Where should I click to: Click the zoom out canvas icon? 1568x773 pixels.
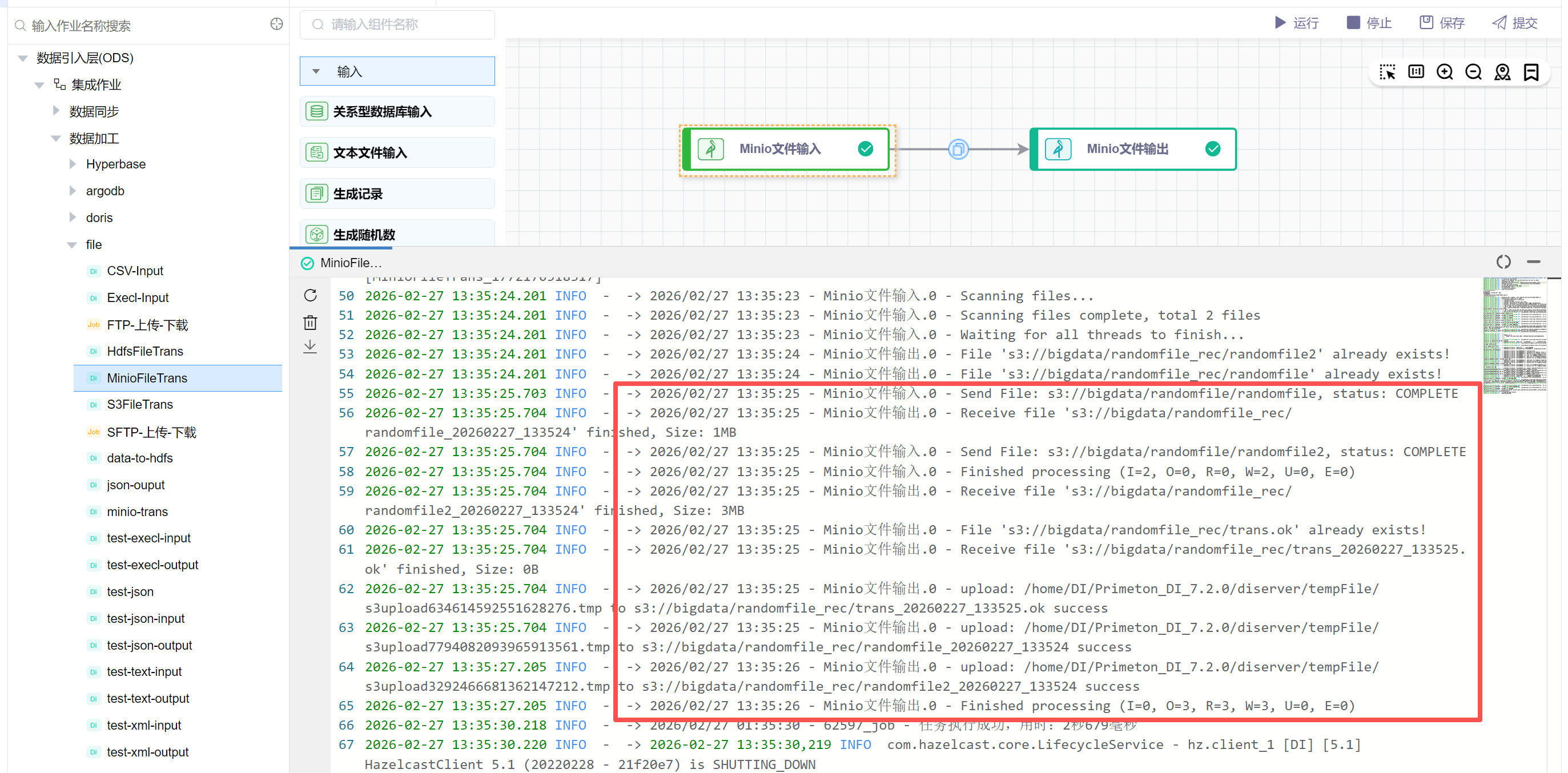click(1473, 72)
